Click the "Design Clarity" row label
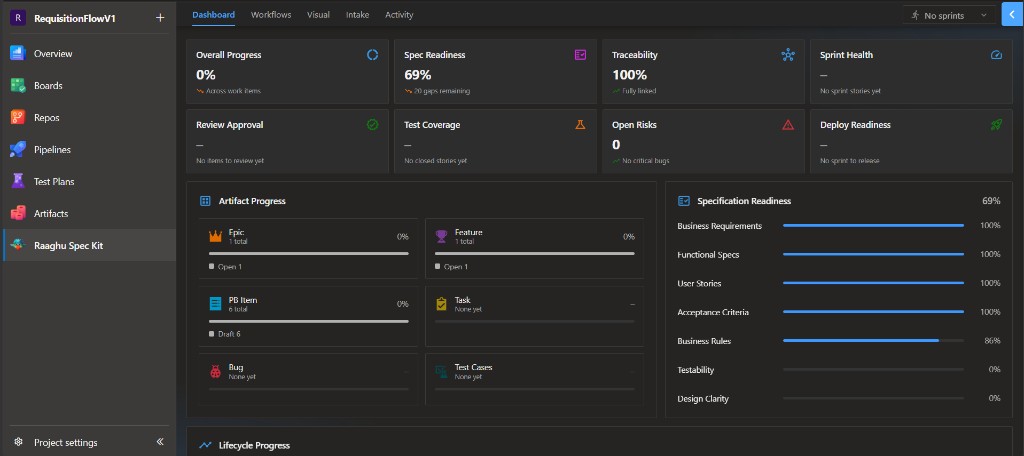Image resolution: width=1024 pixels, height=456 pixels. [x=703, y=399]
